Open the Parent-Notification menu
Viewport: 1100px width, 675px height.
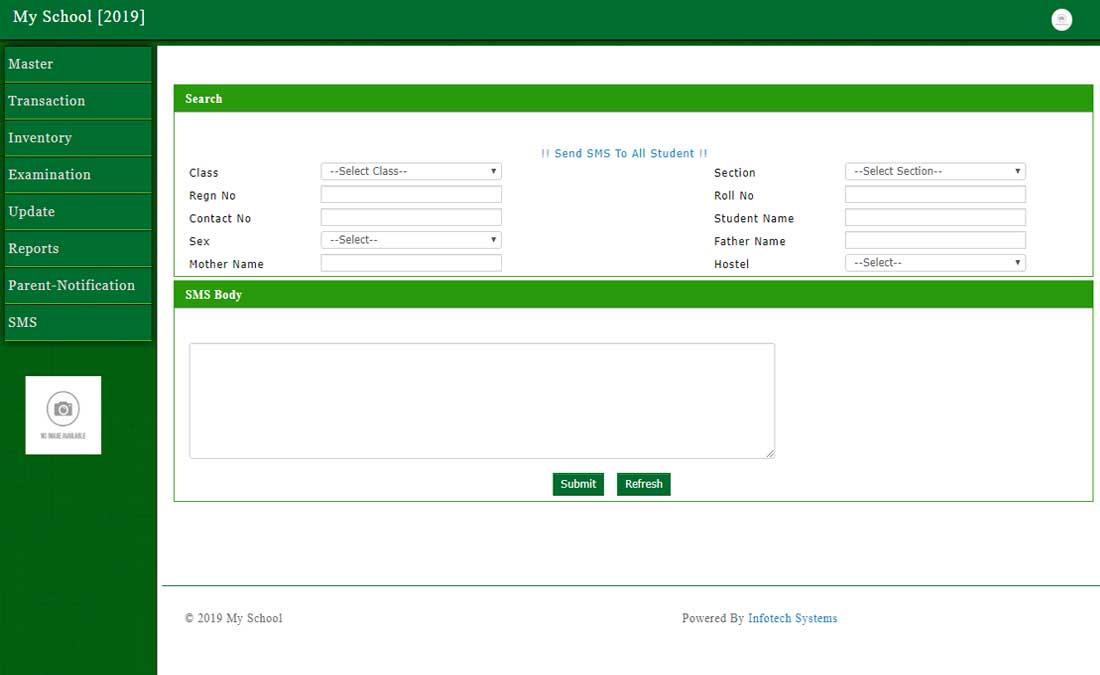tap(78, 286)
